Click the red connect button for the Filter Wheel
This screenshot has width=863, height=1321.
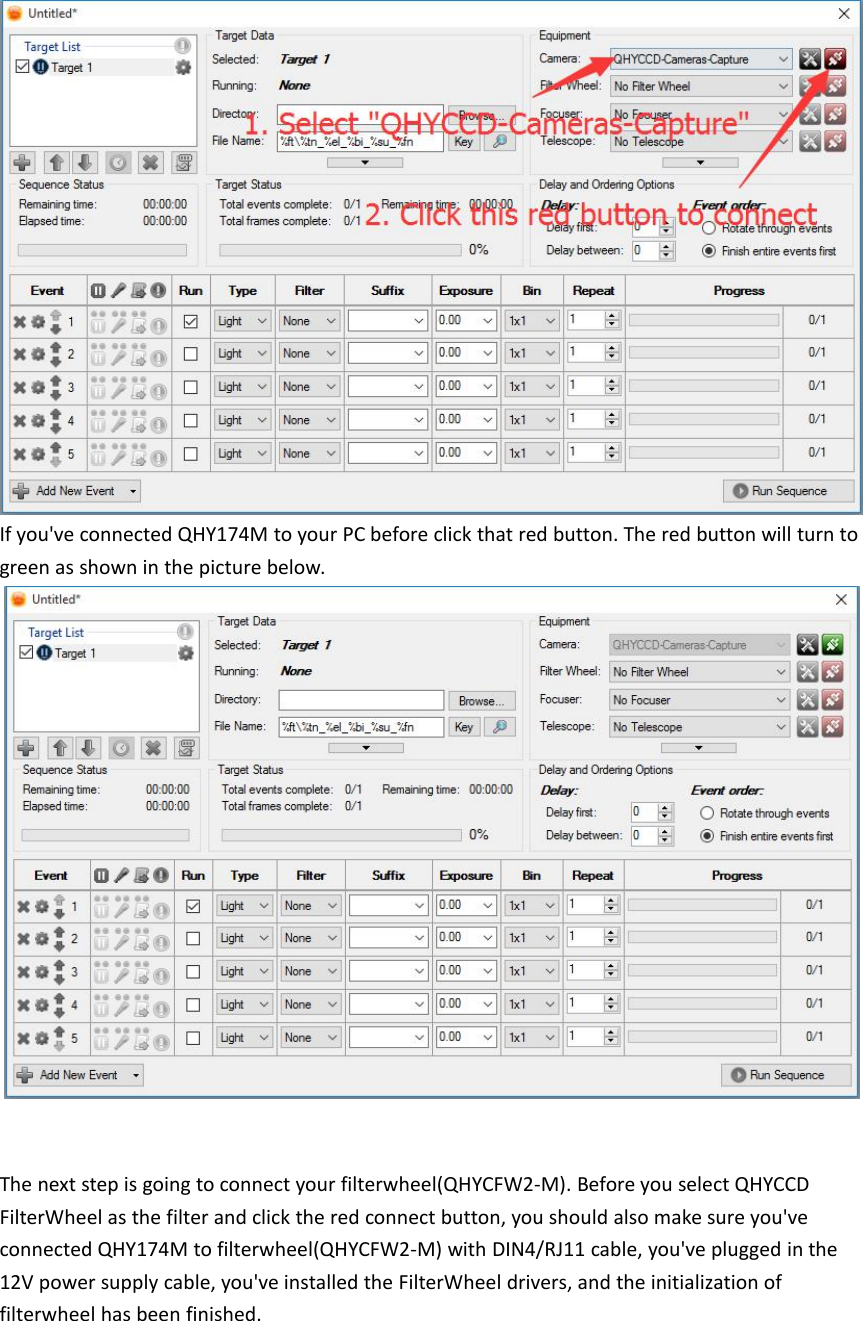point(835,86)
